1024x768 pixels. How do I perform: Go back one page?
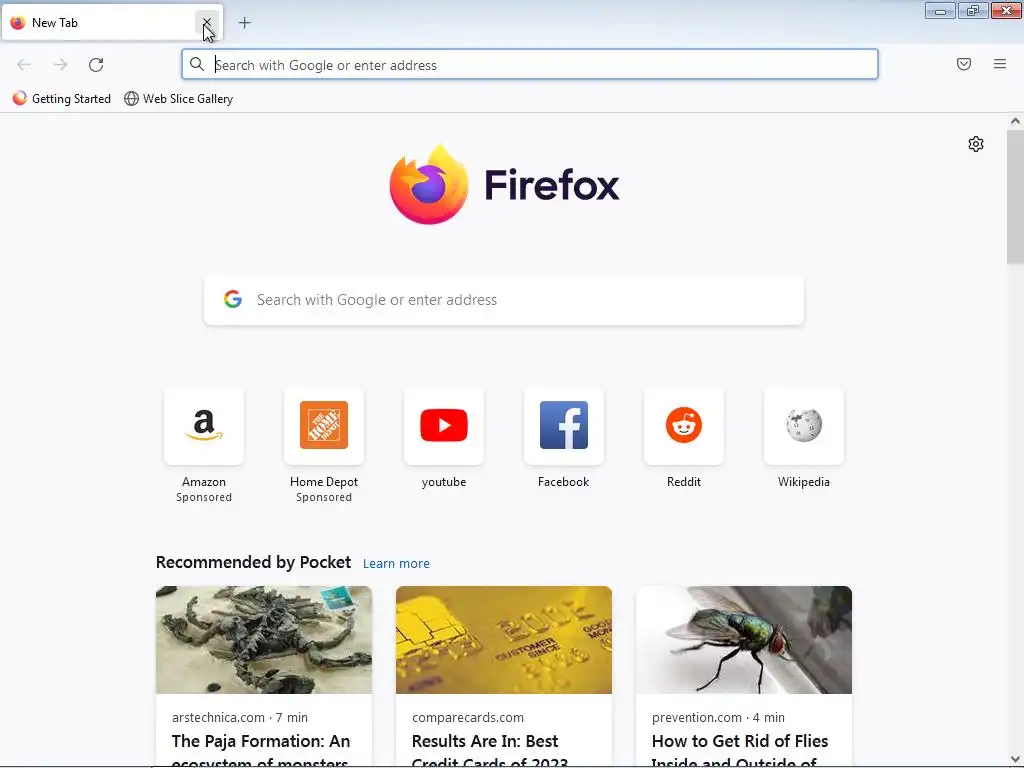click(x=24, y=65)
